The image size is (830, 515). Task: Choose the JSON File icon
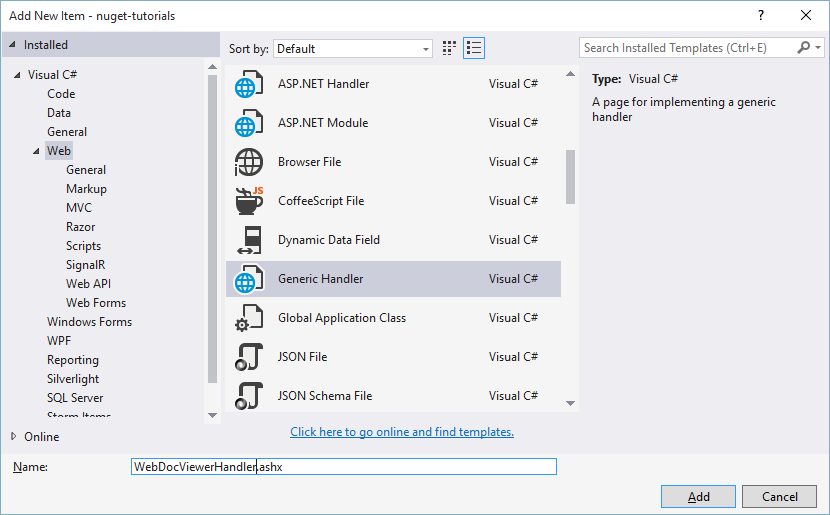pyautogui.click(x=248, y=357)
